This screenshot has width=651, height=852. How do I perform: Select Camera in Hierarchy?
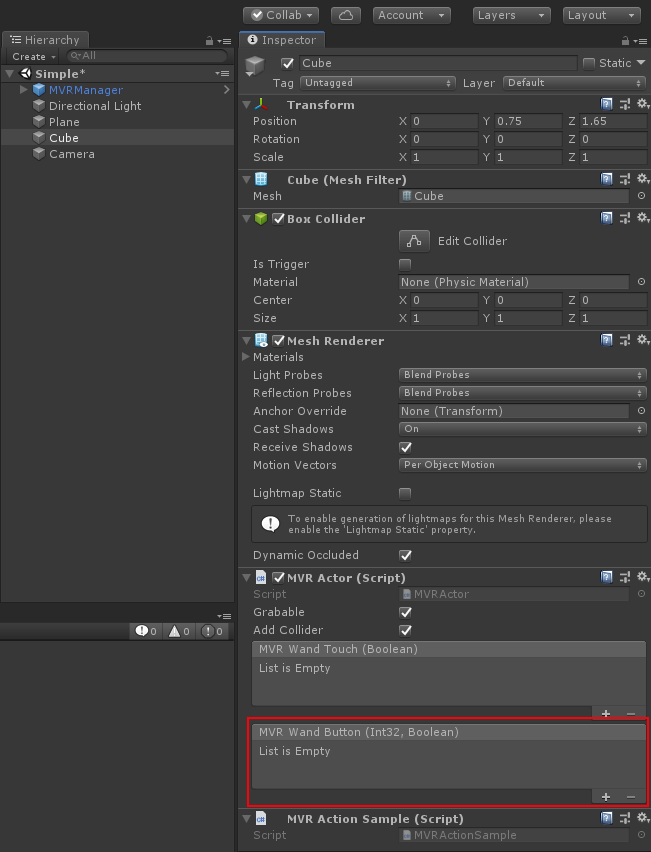click(x=72, y=154)
